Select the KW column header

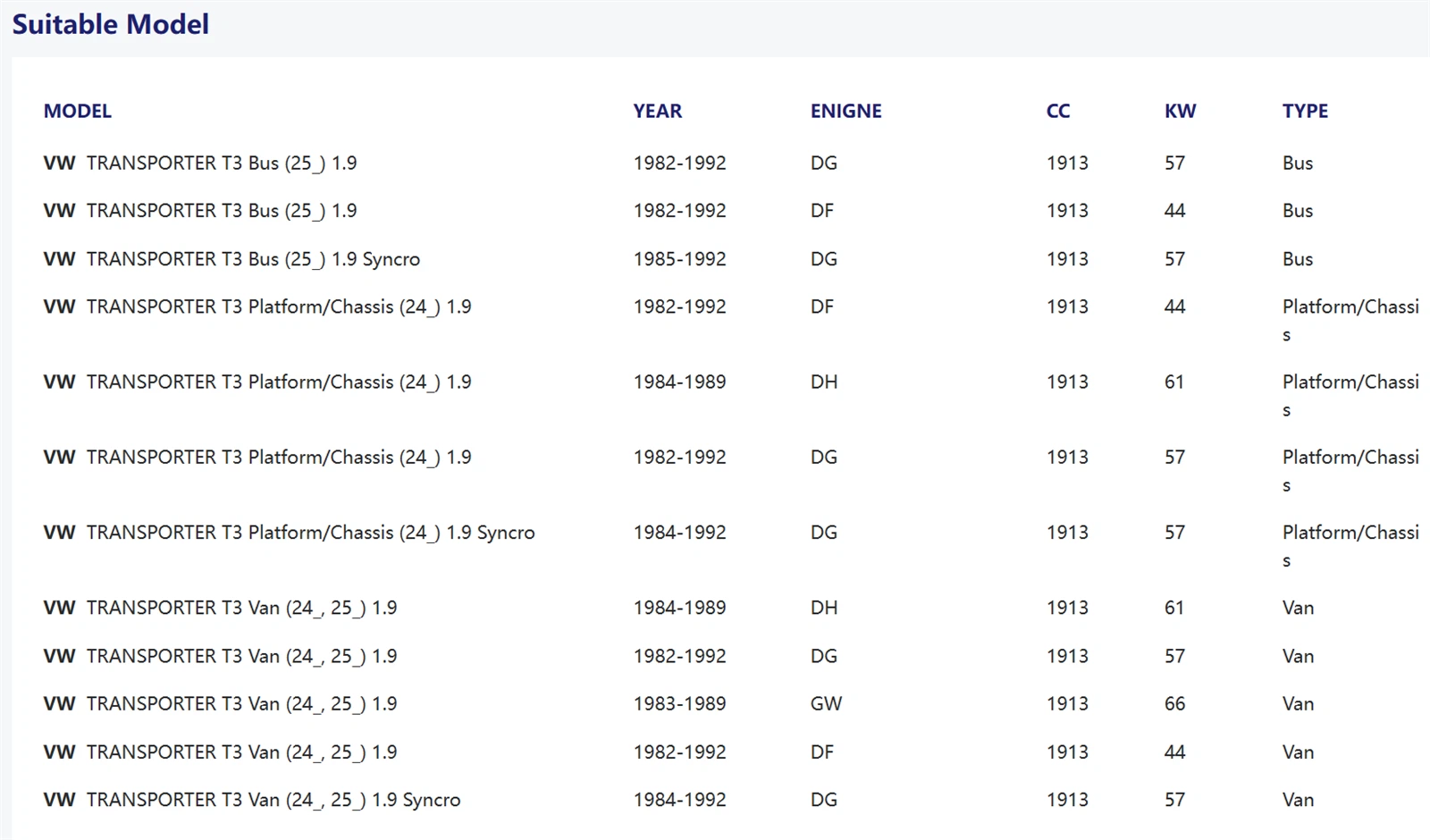[x=1180, y=111]
